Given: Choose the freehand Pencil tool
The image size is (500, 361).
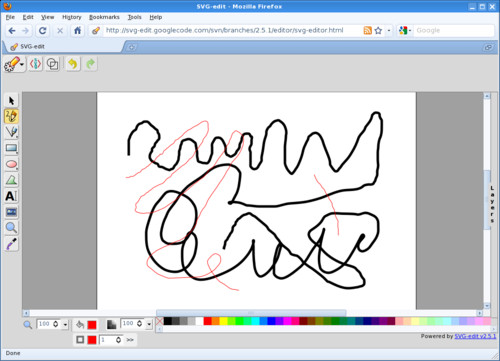Looking at the screenshot, I should point(11,116).
